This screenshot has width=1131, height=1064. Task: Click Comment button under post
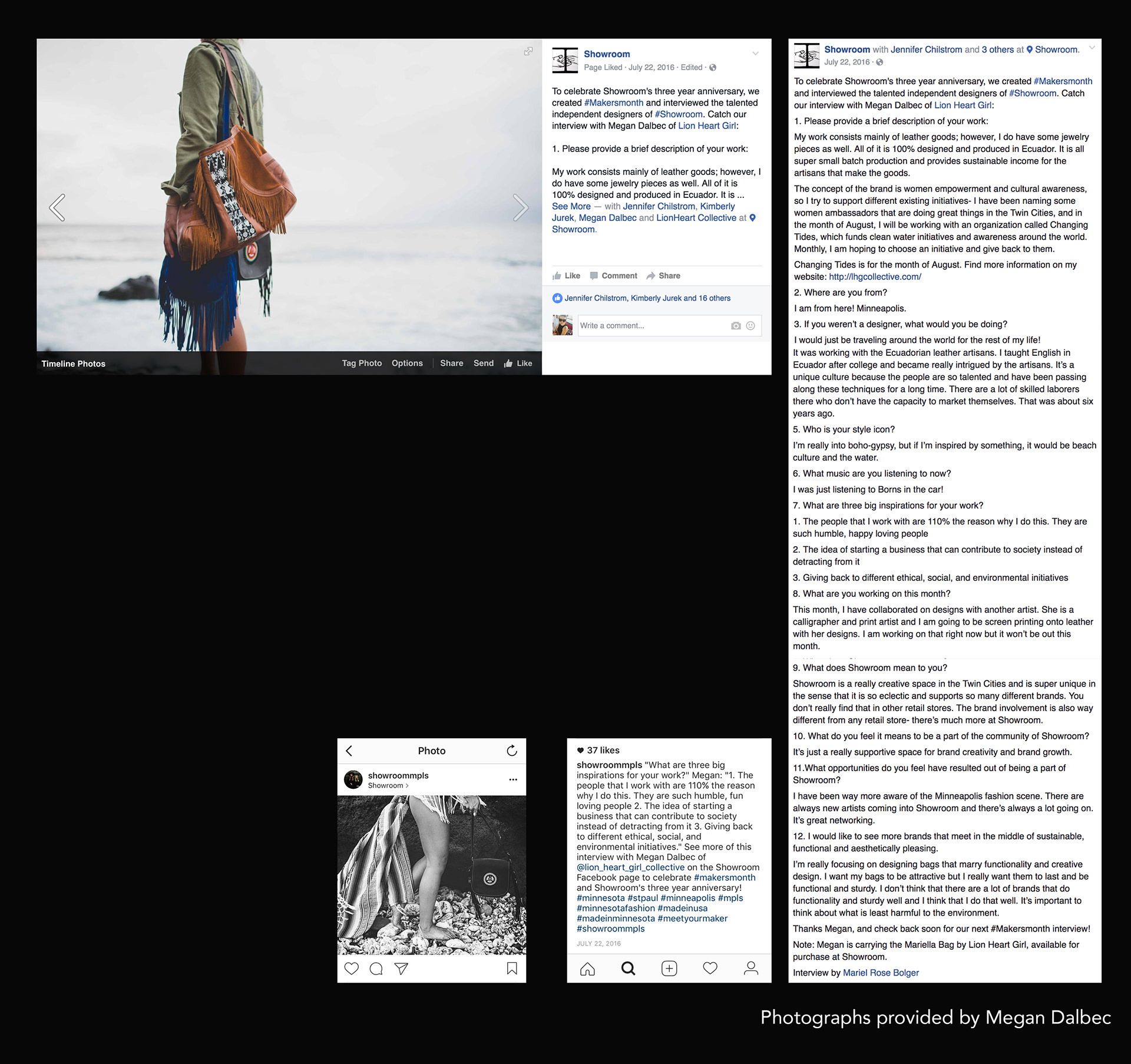613,276
